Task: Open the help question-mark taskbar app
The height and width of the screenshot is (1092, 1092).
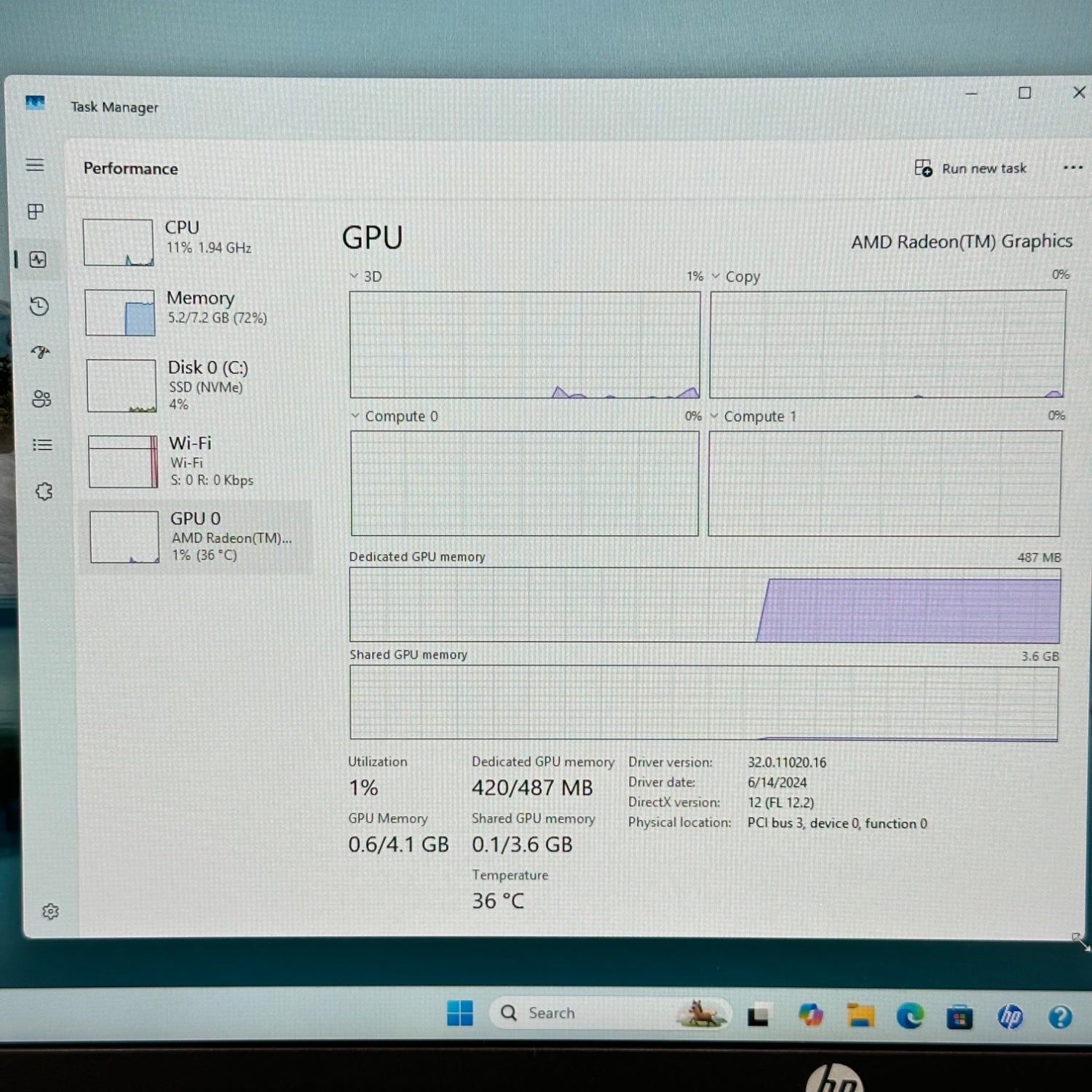Action: click(1060, 1017)
